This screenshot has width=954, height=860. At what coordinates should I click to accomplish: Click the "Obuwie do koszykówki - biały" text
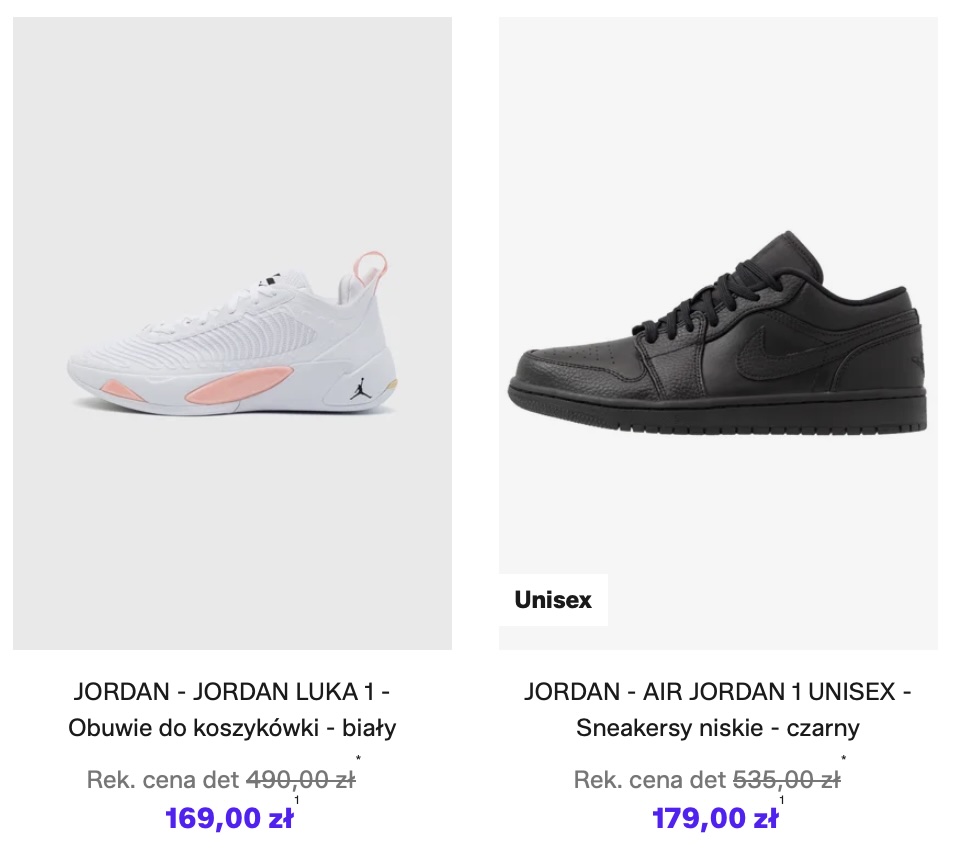[232, 728]
